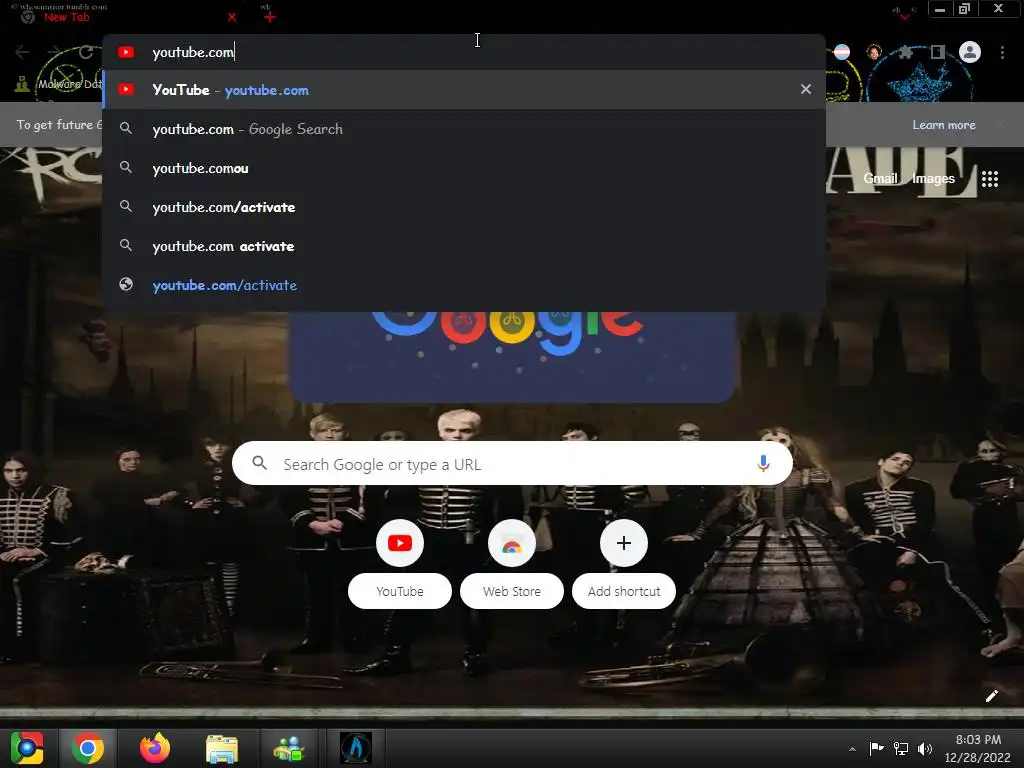This screenshot has height=768, width=1024.
Task: Click the browser back arrow
Action: coord(22,52)
